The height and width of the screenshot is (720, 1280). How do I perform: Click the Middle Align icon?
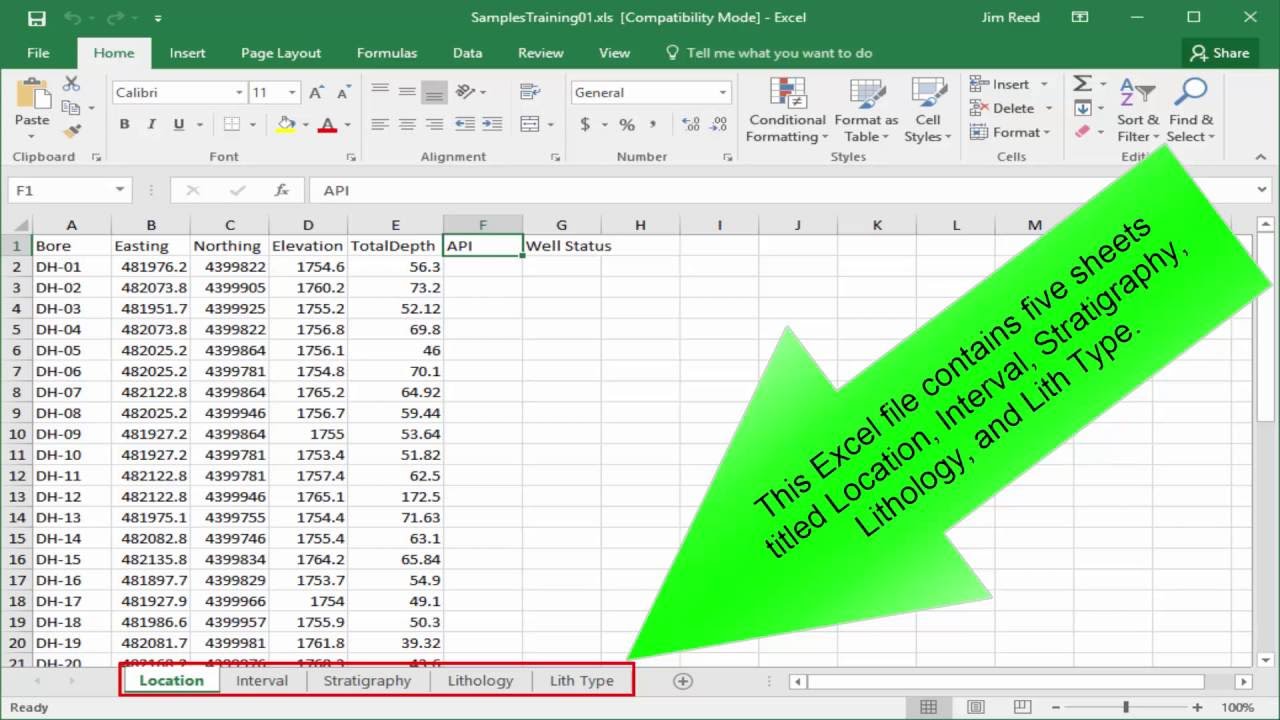[407, 92]
